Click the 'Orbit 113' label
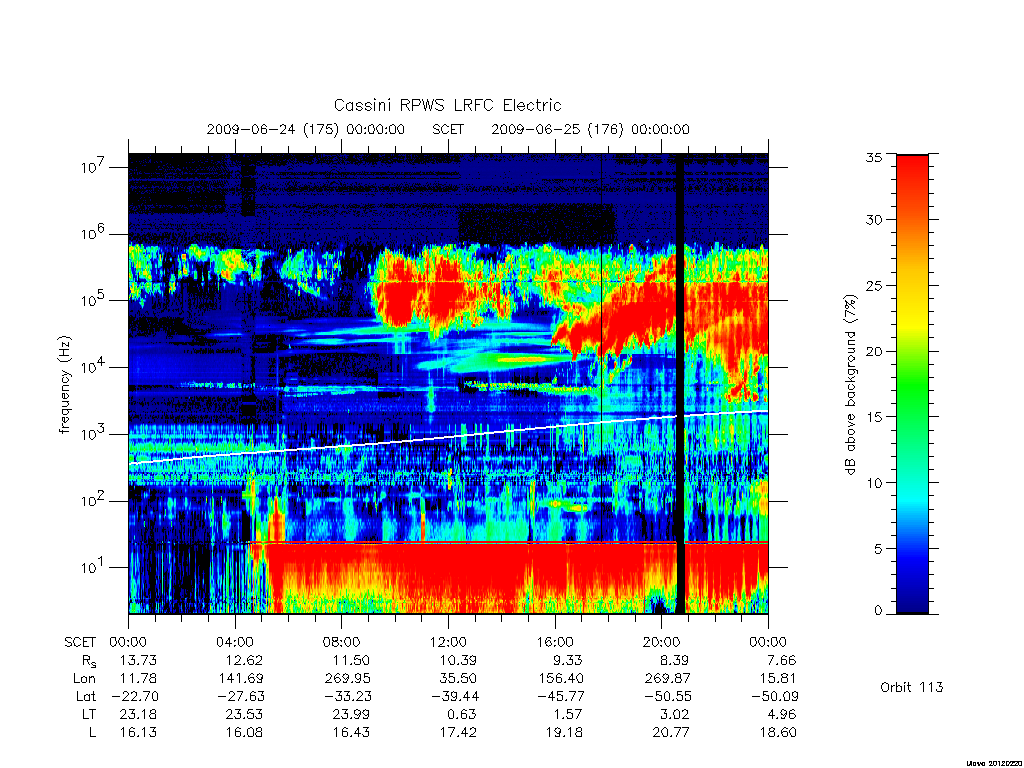The width and height of the screenshot is (1024, 768). pyautogui.click(x=912, y=687)
